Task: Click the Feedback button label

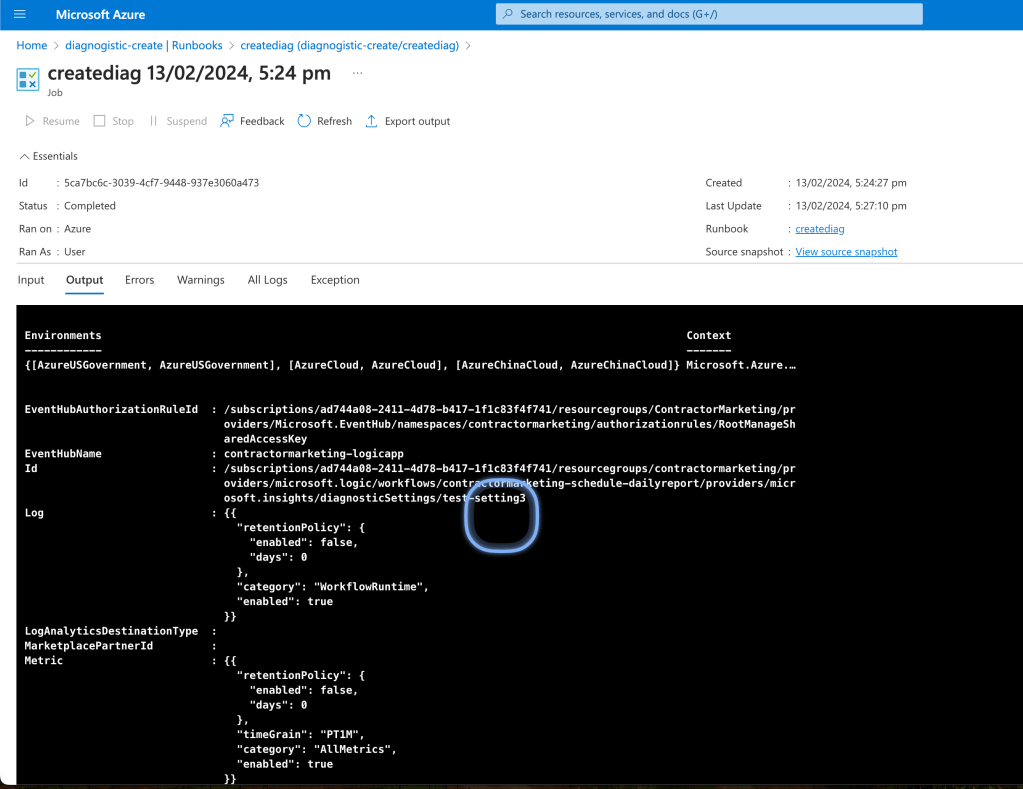Action: tap(262, 121)
